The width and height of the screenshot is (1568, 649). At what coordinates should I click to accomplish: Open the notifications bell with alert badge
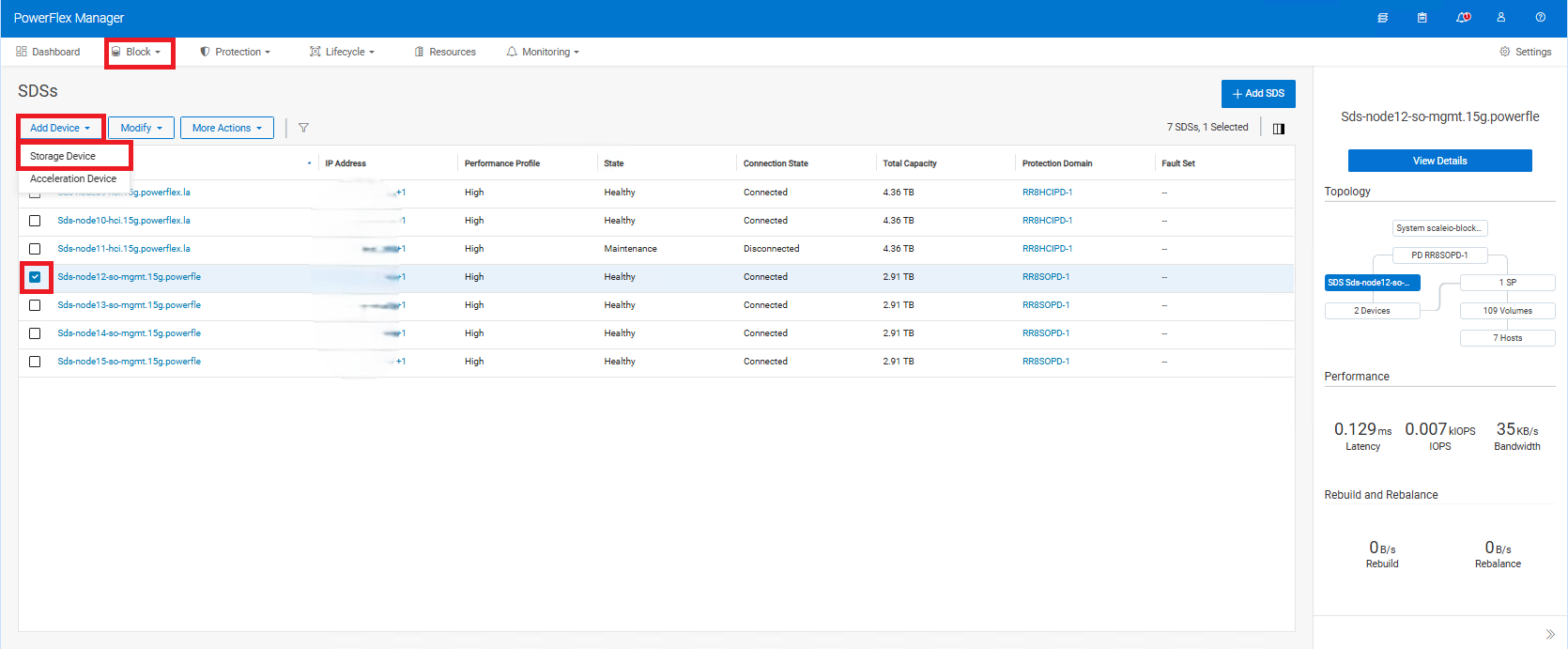point(1463,18)
